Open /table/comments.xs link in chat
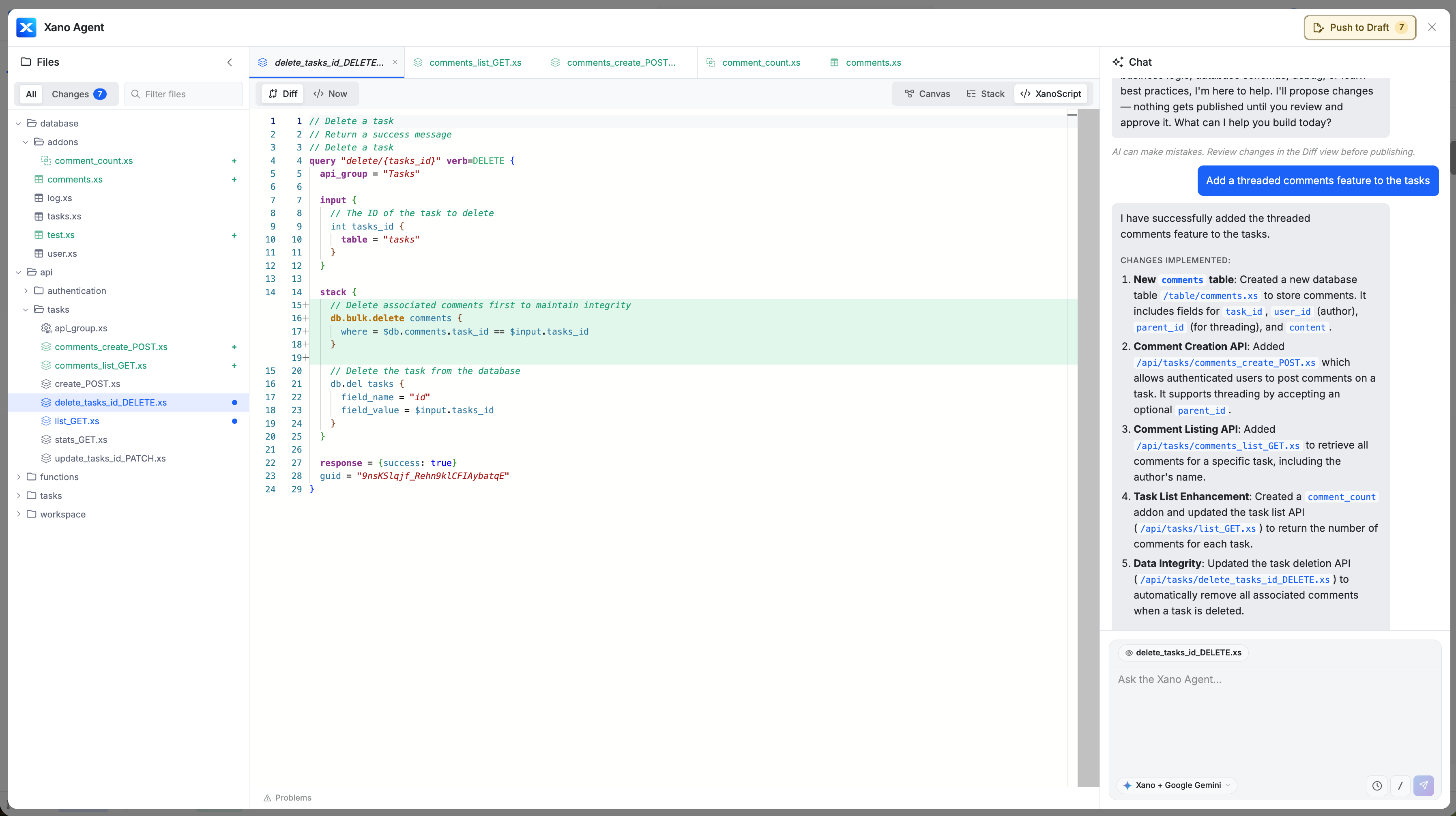 tap(1210, 296)
